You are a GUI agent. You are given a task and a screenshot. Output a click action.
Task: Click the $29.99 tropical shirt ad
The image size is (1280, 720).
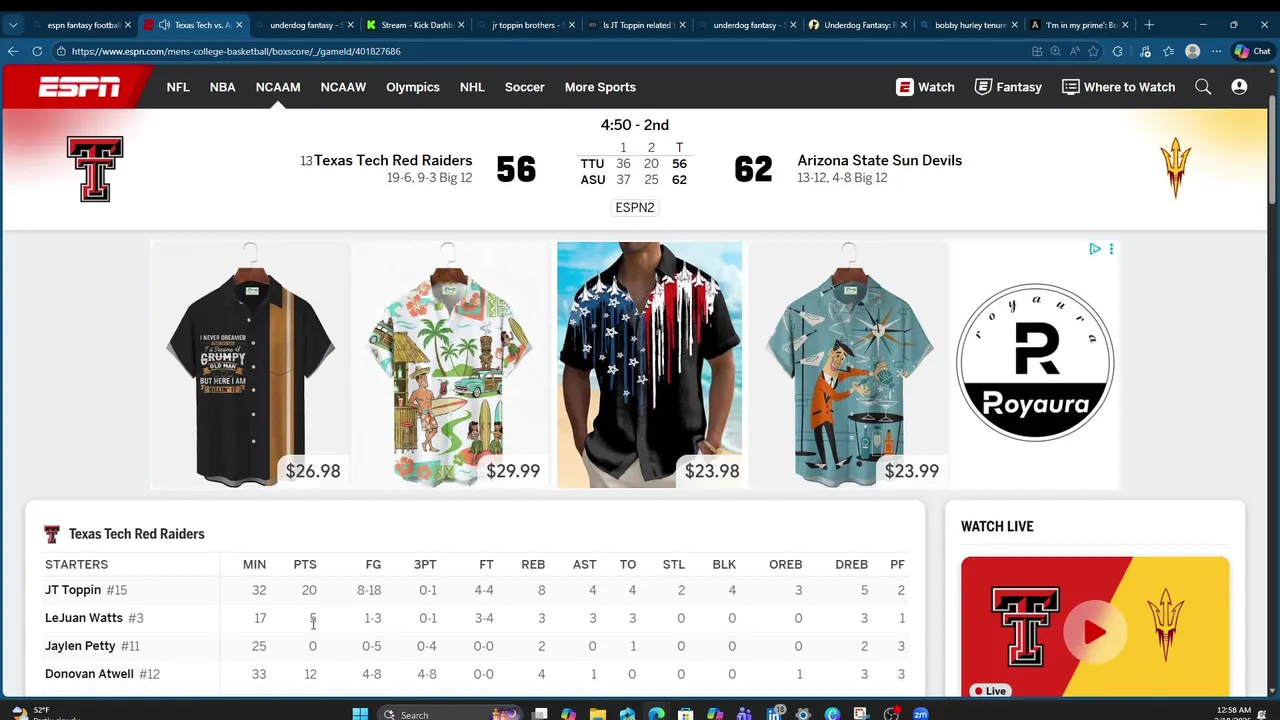tap(451, 365)
